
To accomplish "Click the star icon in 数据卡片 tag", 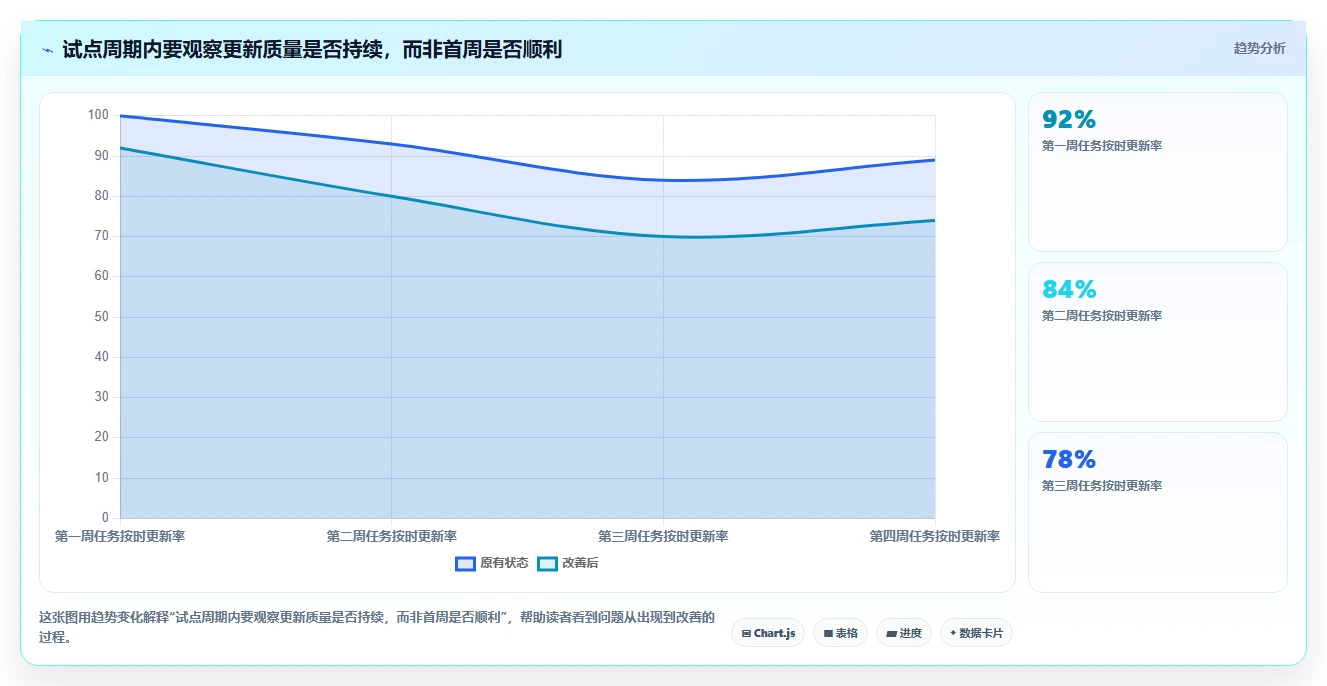I will pos(953,633).
